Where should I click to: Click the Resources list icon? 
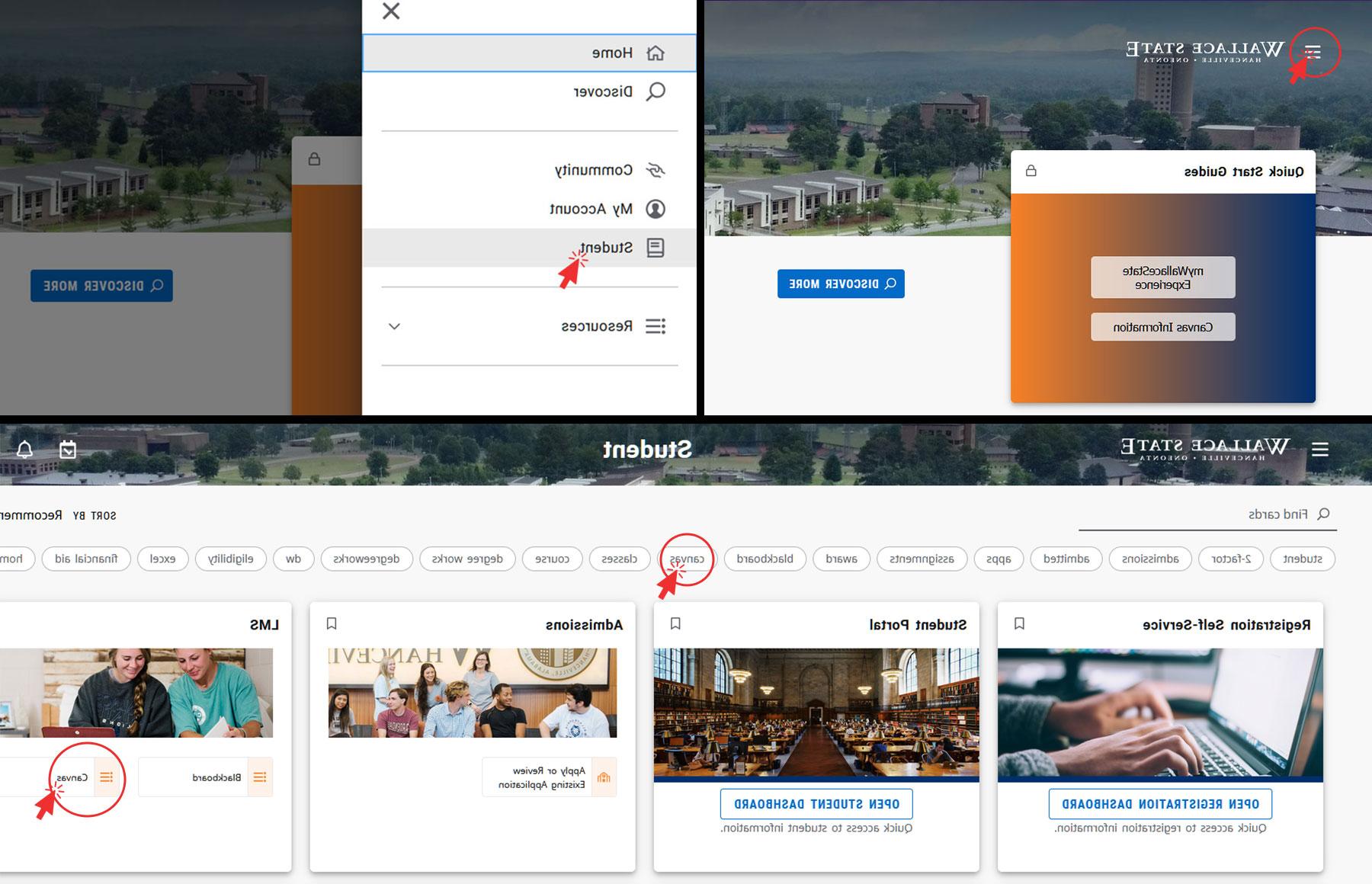tap(656, 326)
